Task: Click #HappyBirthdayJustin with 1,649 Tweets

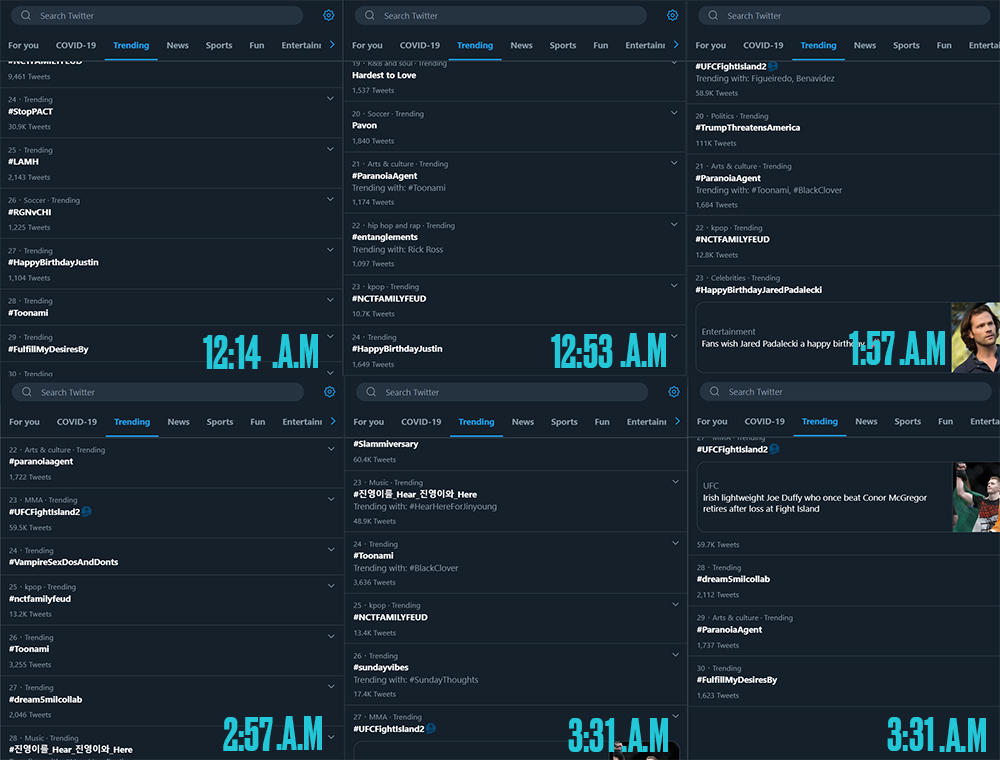Action: [397, 349]
